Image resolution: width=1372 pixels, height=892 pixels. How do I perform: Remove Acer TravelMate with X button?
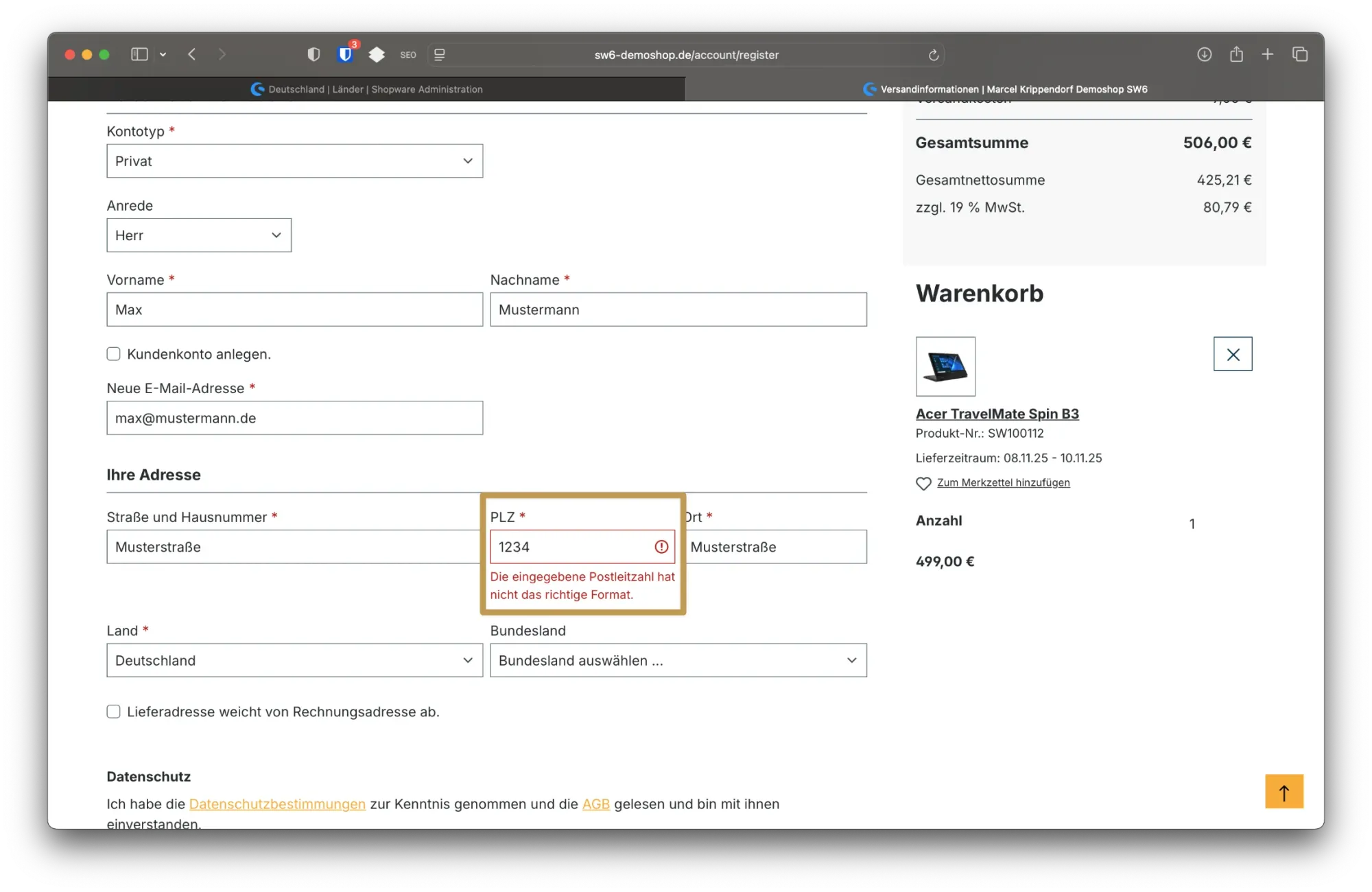(1232, 354)
